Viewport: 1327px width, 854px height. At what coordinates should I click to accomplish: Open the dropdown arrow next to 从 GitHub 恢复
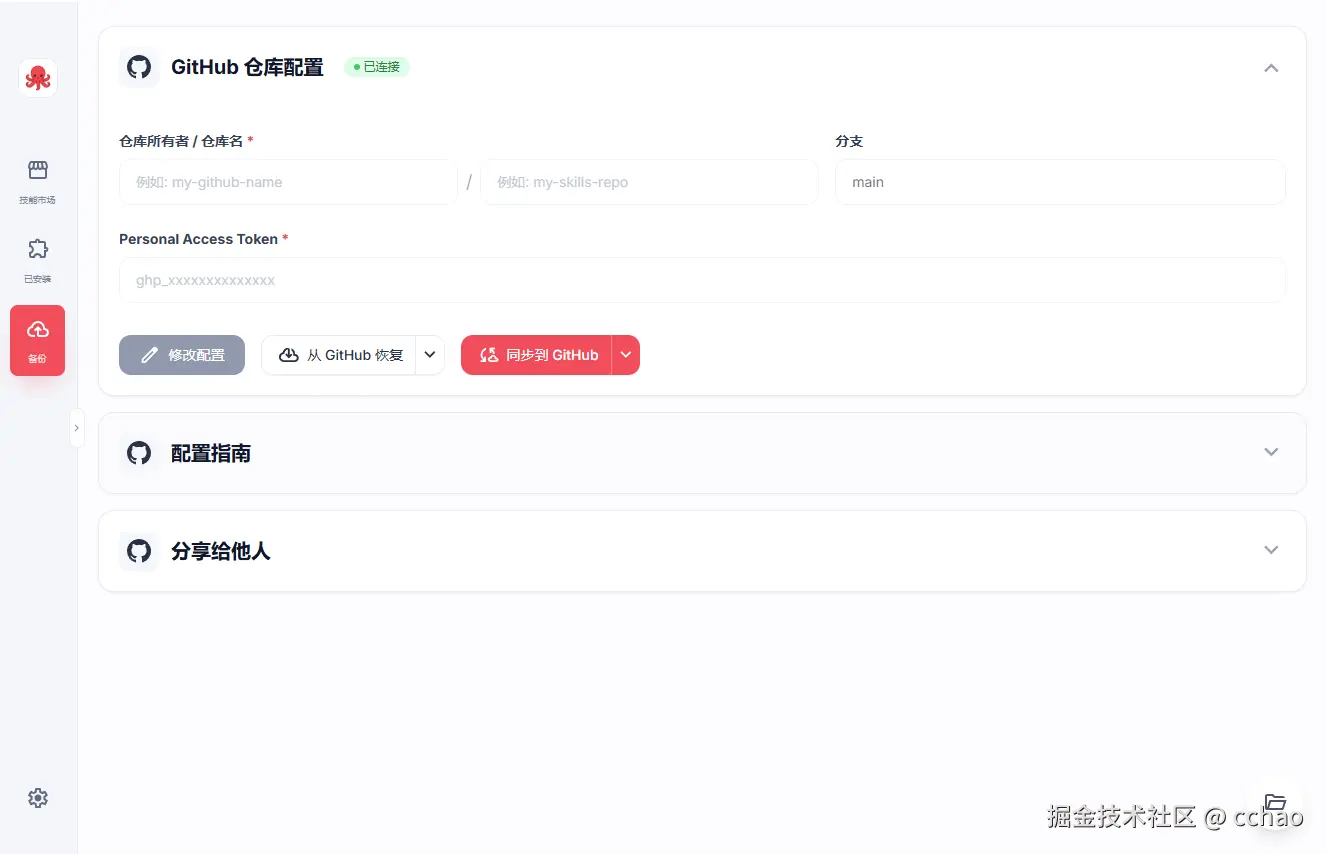(430, 355)
